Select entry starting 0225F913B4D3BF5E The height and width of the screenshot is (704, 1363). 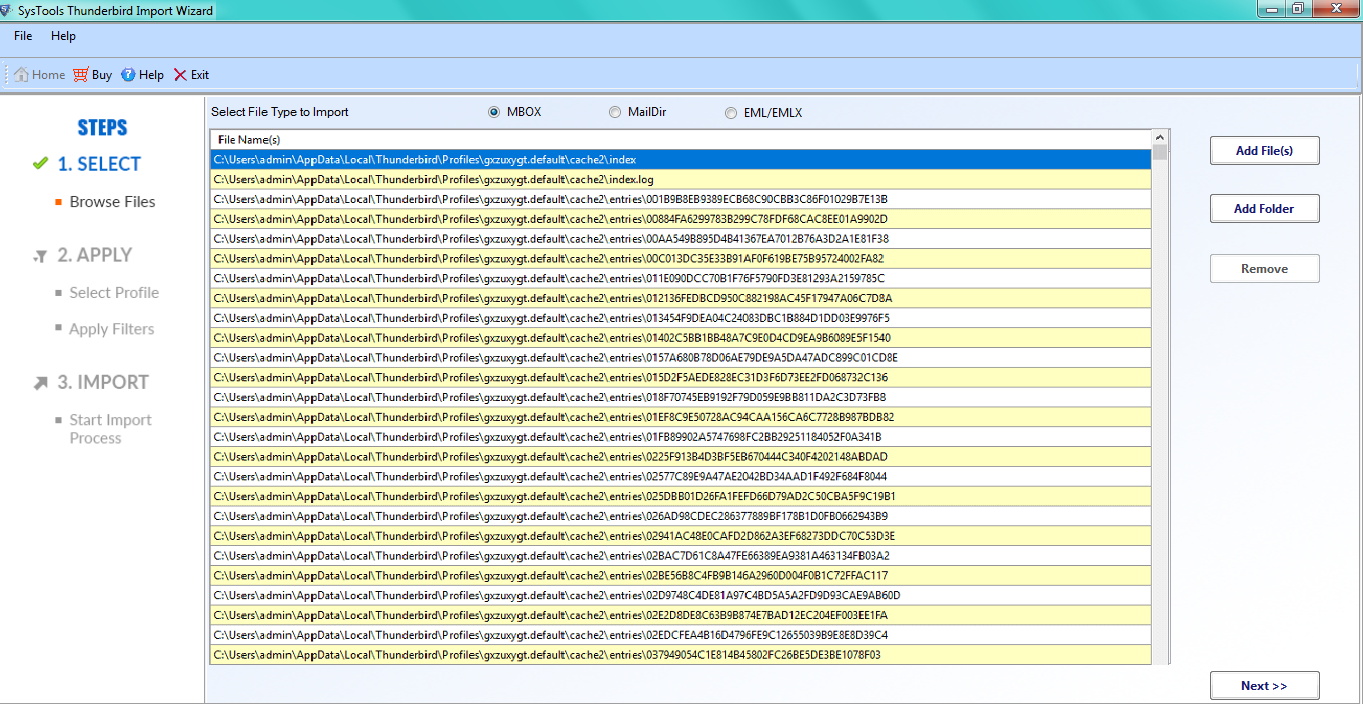(680, 456)
